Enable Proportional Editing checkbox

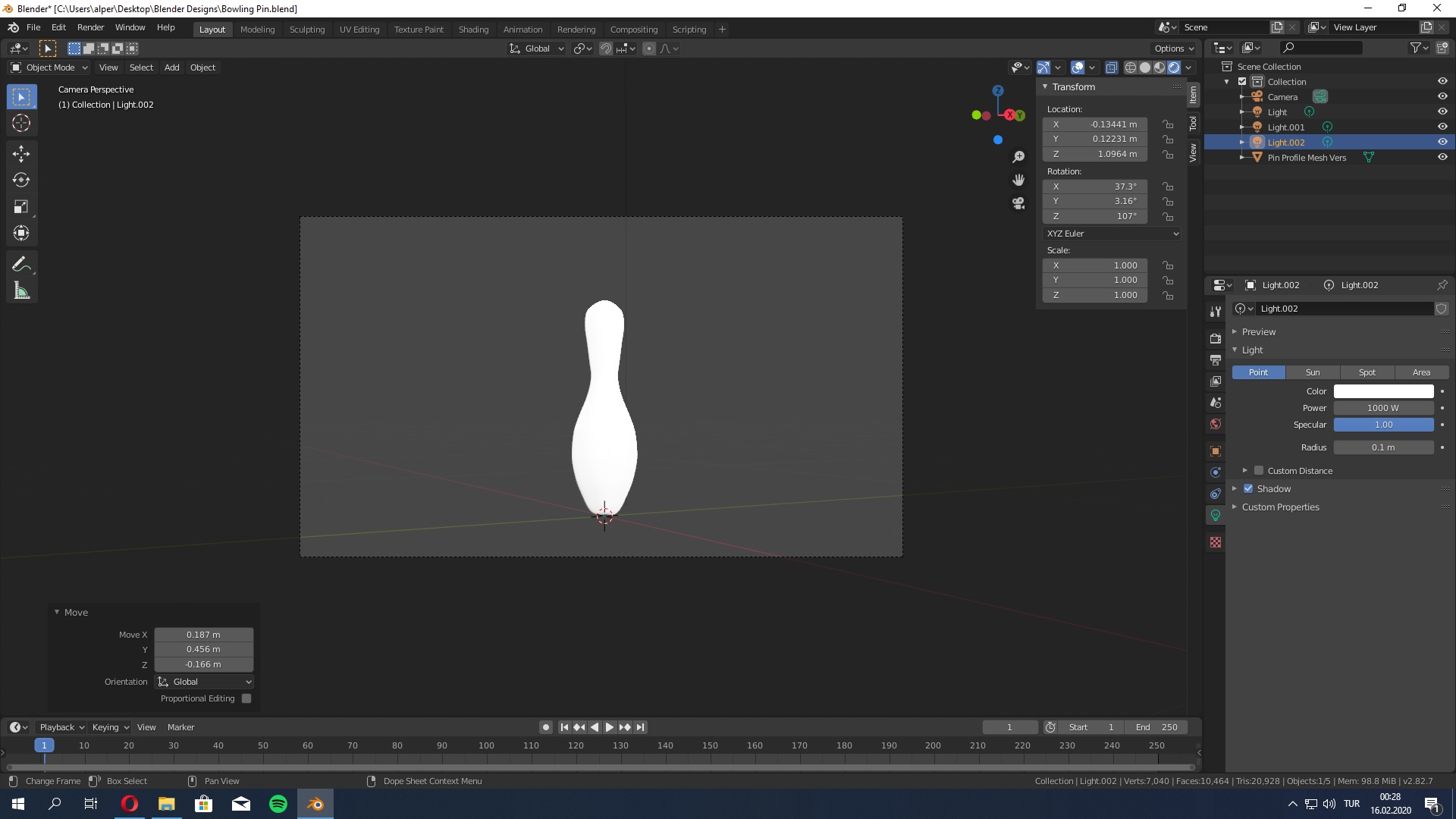[246, 698]
